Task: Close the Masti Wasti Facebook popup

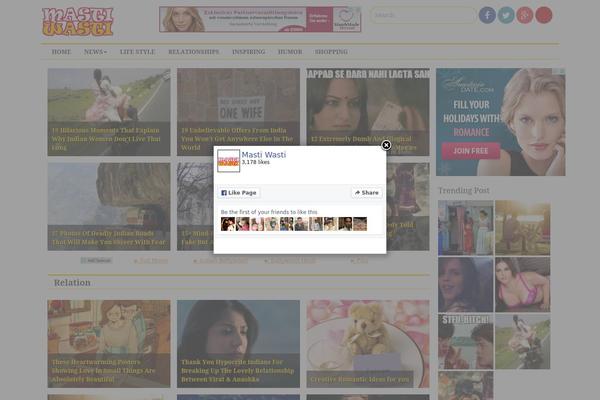Action: coord(386,145)
